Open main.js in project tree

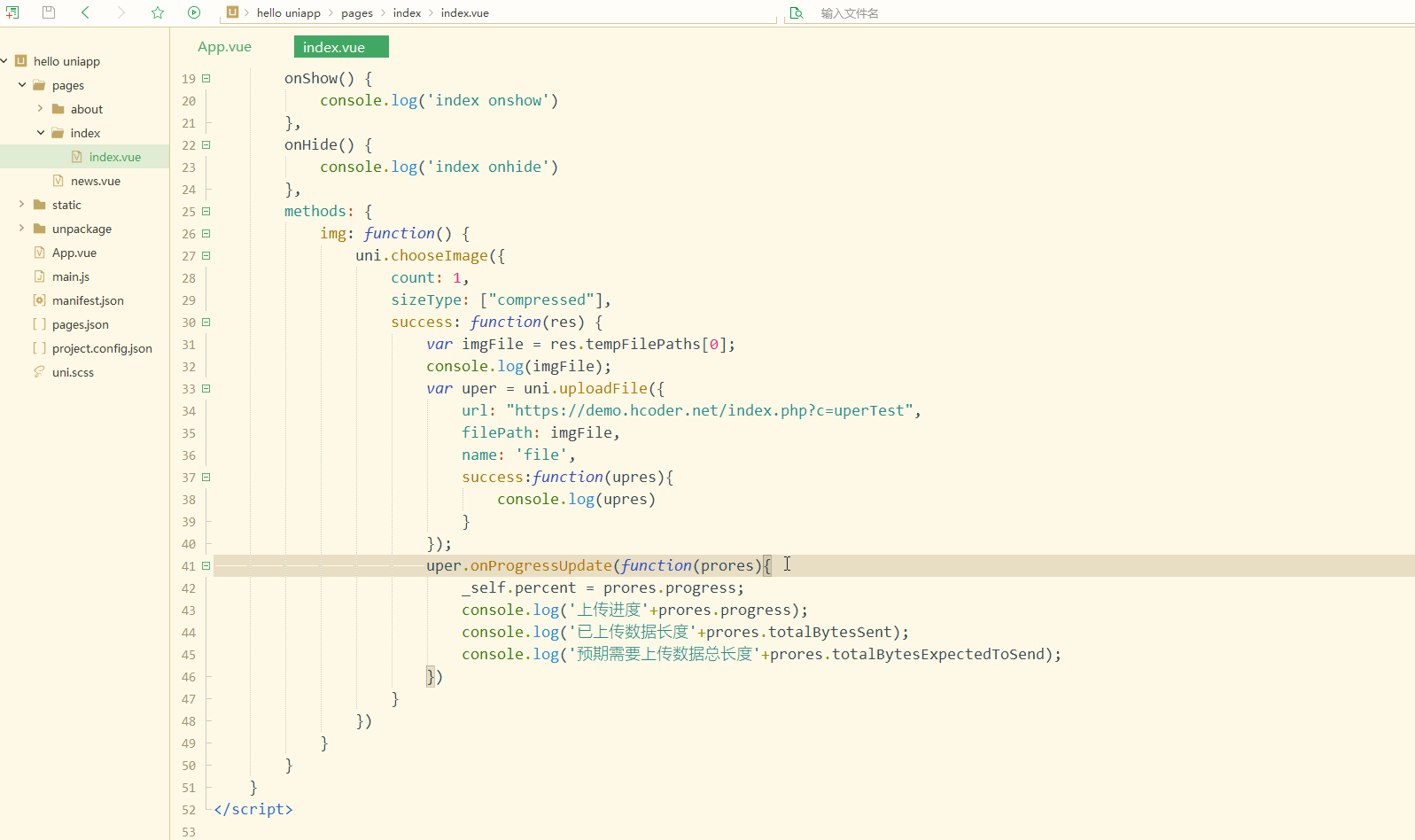(71, 276)
